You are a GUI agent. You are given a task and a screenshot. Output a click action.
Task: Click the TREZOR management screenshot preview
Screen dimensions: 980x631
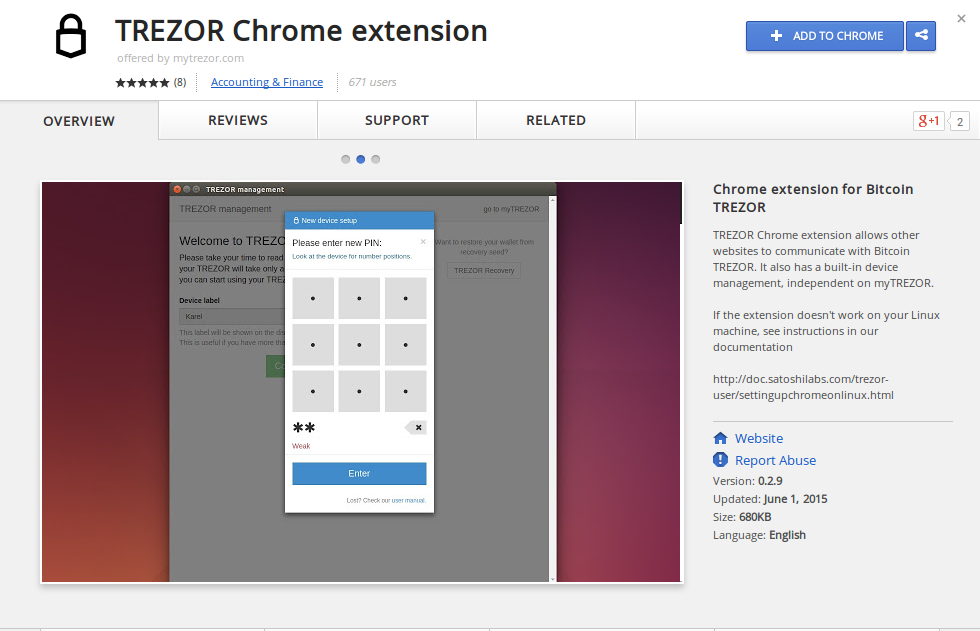pyautogui.click(x=362, y=382)
